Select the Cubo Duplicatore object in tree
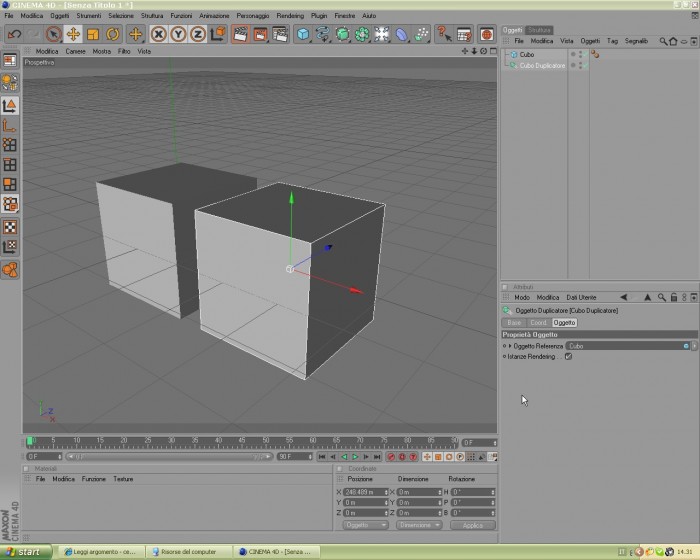Viewport: 700px width, 560px height. [542, 66]
